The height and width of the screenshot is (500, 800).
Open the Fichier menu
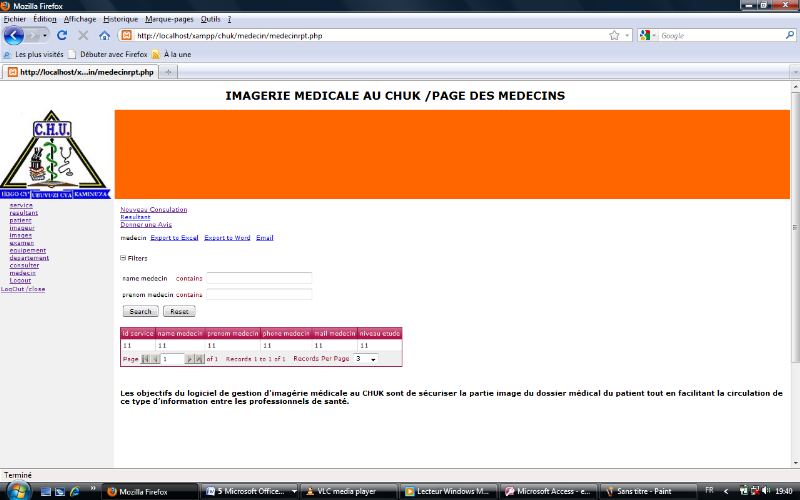point(15,19)
